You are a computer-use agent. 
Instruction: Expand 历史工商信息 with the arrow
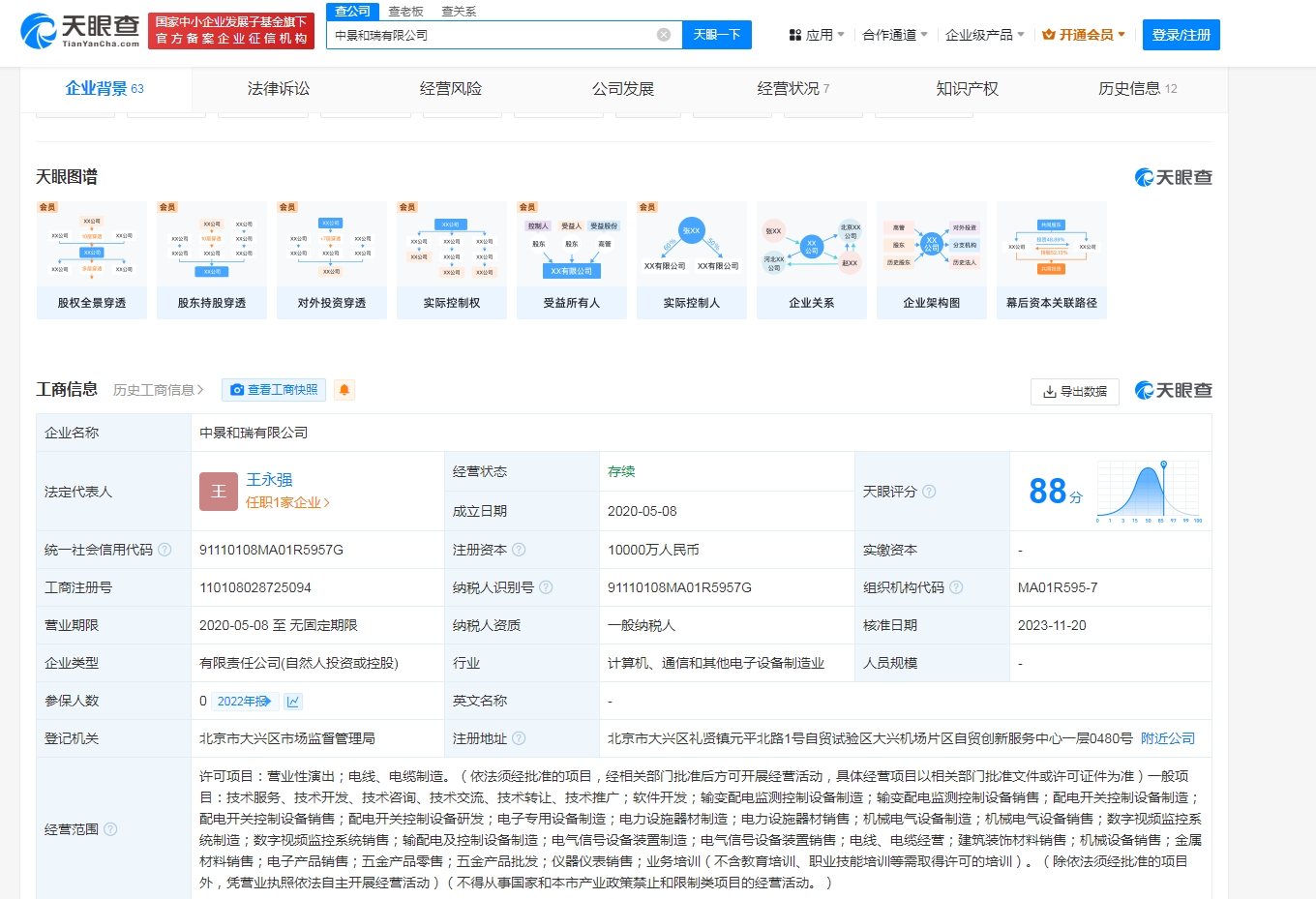200,390
